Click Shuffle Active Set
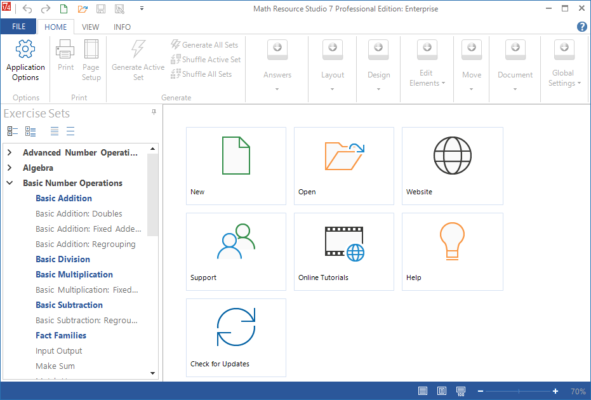The image size is (591, 400). click(x=206, y=59)
